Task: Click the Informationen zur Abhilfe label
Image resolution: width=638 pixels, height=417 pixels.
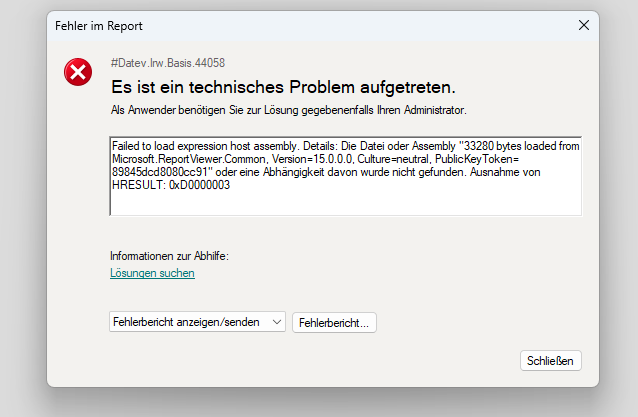Action: tap(169, 256)
